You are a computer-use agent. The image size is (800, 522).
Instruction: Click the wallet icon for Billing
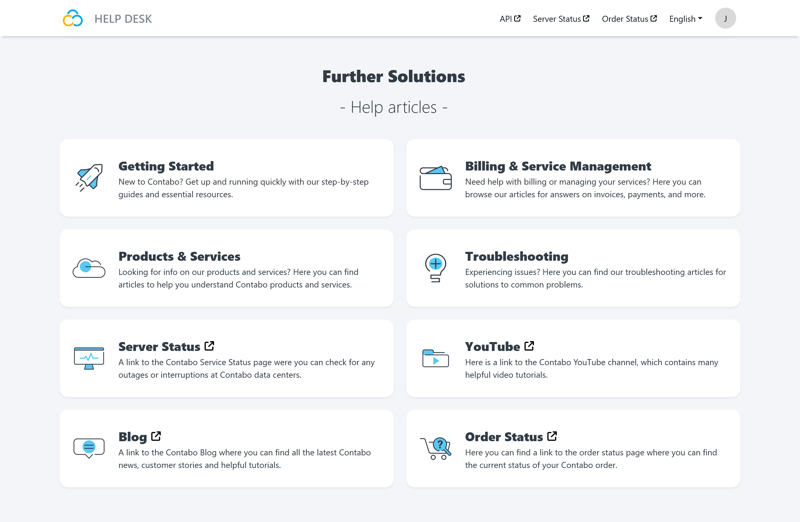click(x=435, y=178)
